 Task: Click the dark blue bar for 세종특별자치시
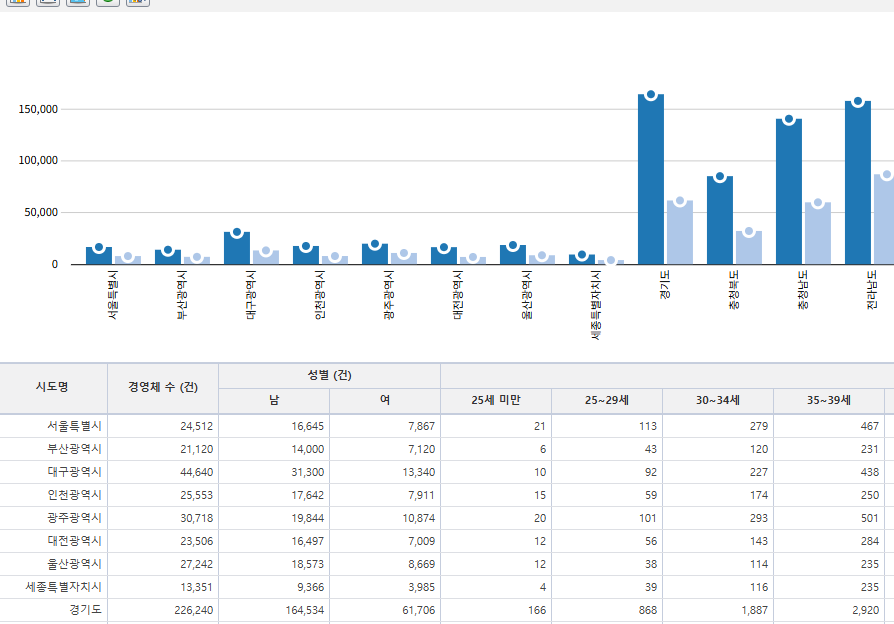pos(582,260)
